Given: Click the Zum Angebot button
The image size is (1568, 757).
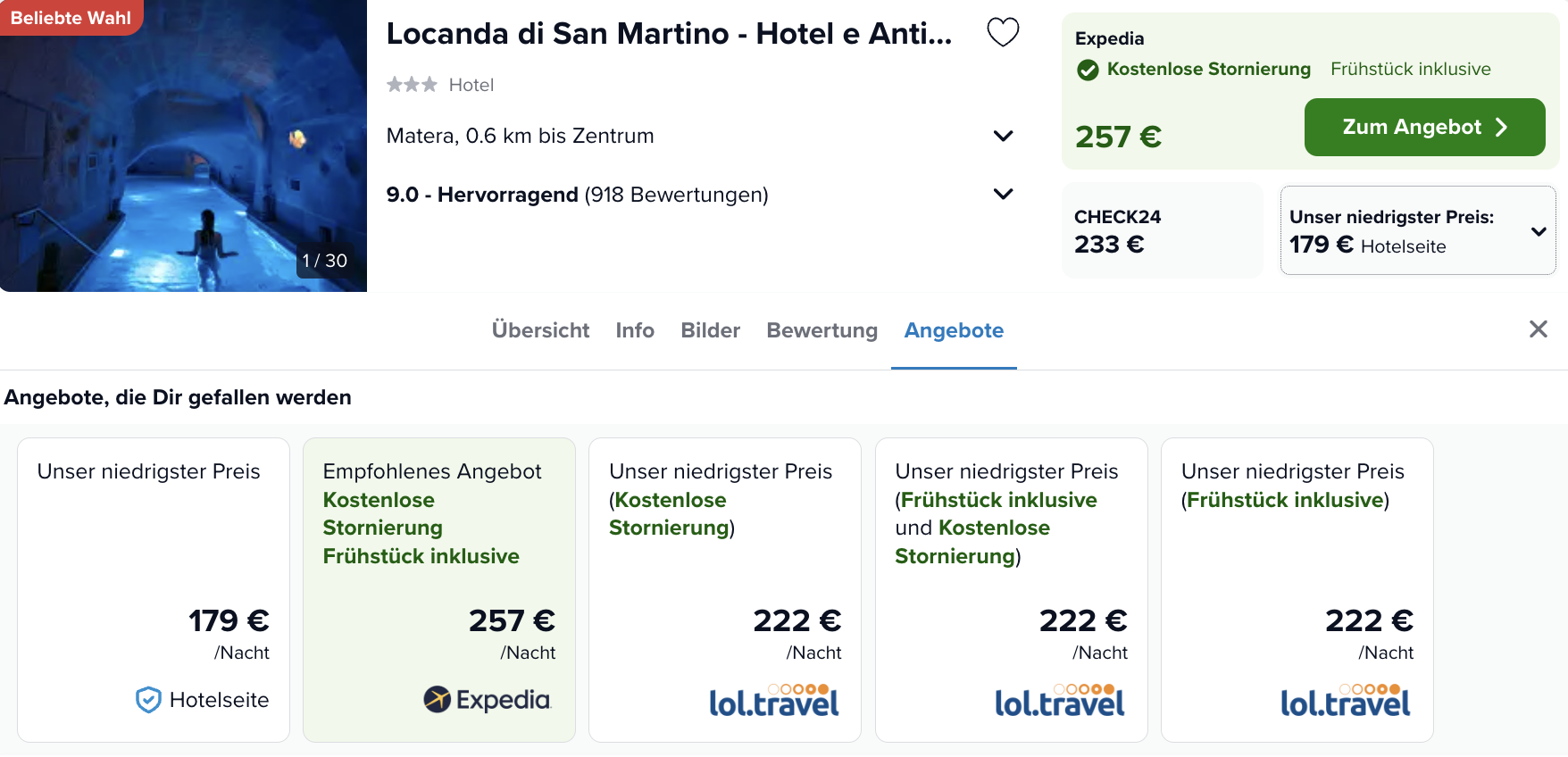Looking at the screenshot, I should coord(1424,128).
